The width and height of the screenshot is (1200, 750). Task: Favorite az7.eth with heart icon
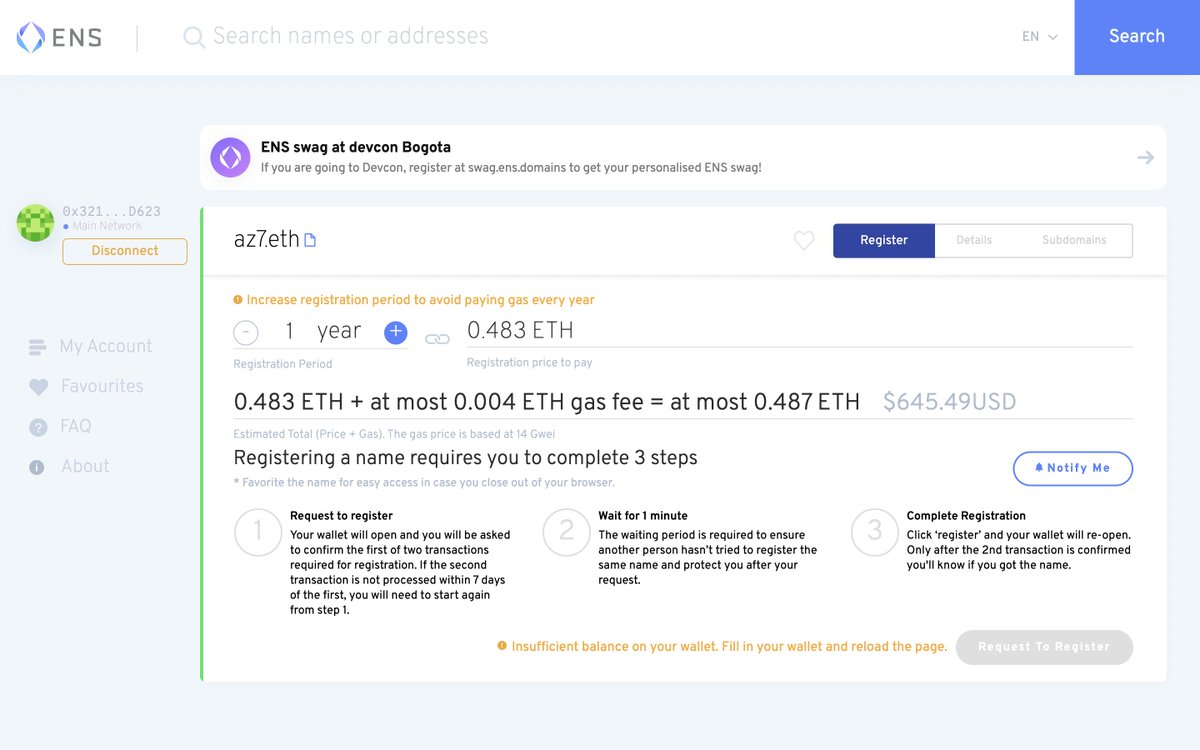tap(804, 241)
